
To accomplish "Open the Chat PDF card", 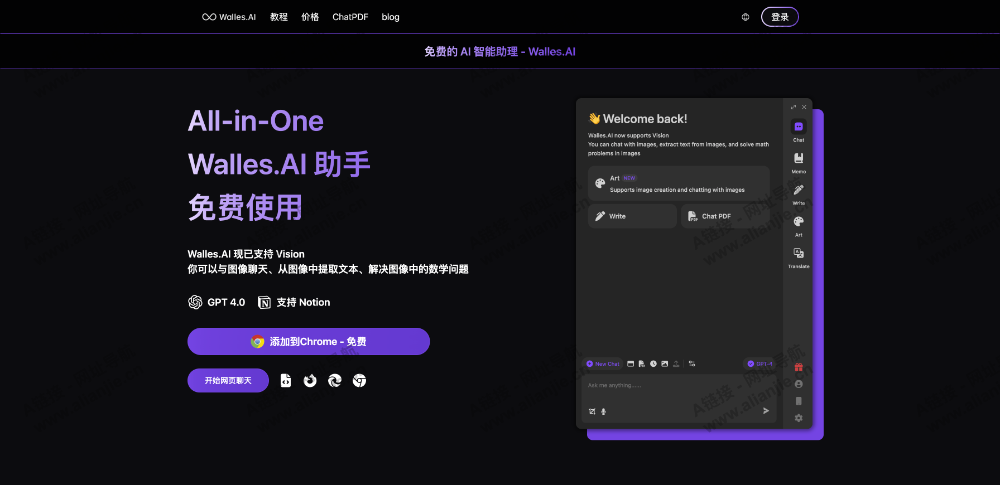I will (x=725, y=216).
